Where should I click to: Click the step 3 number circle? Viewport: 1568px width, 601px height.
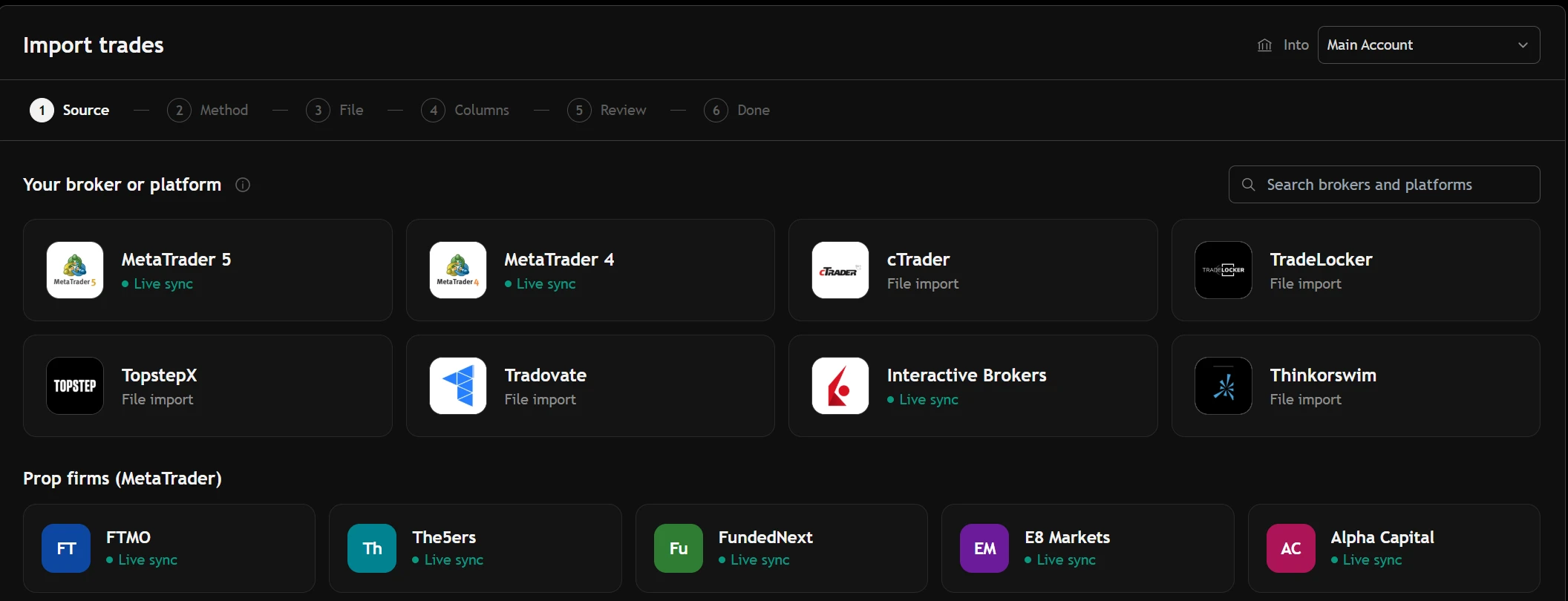318,110
